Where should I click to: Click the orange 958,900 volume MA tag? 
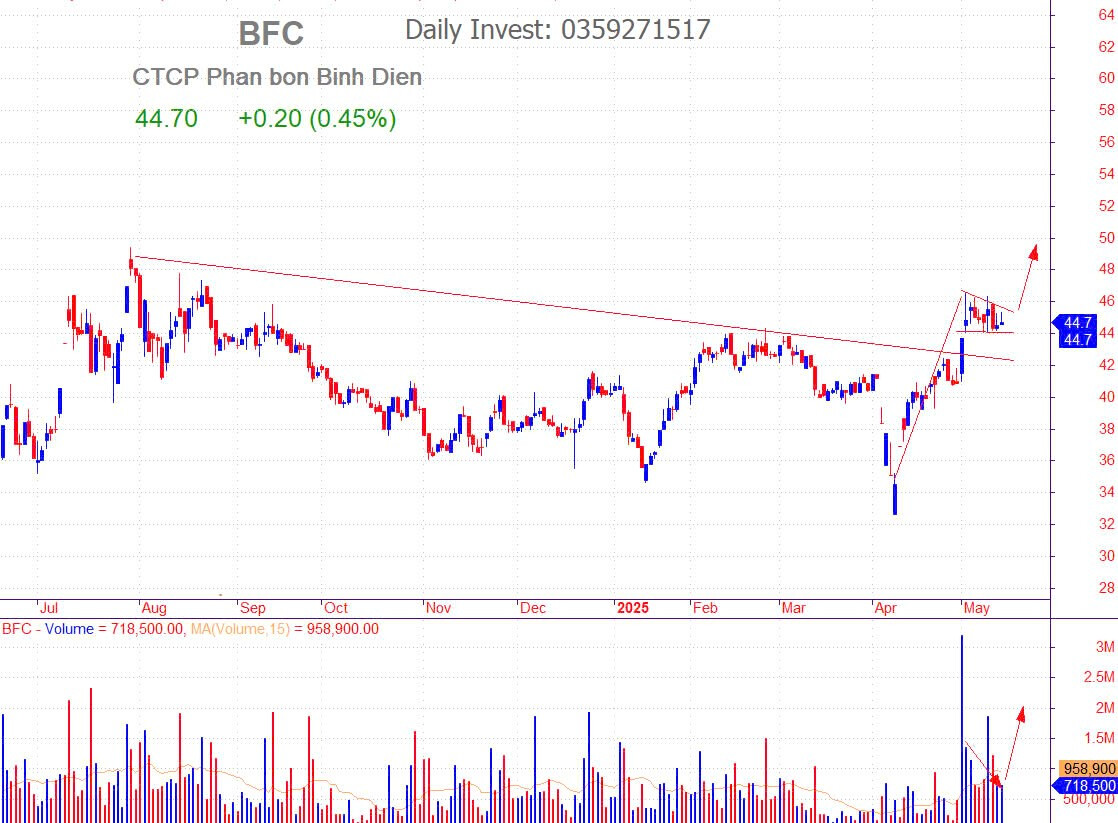1088,769
